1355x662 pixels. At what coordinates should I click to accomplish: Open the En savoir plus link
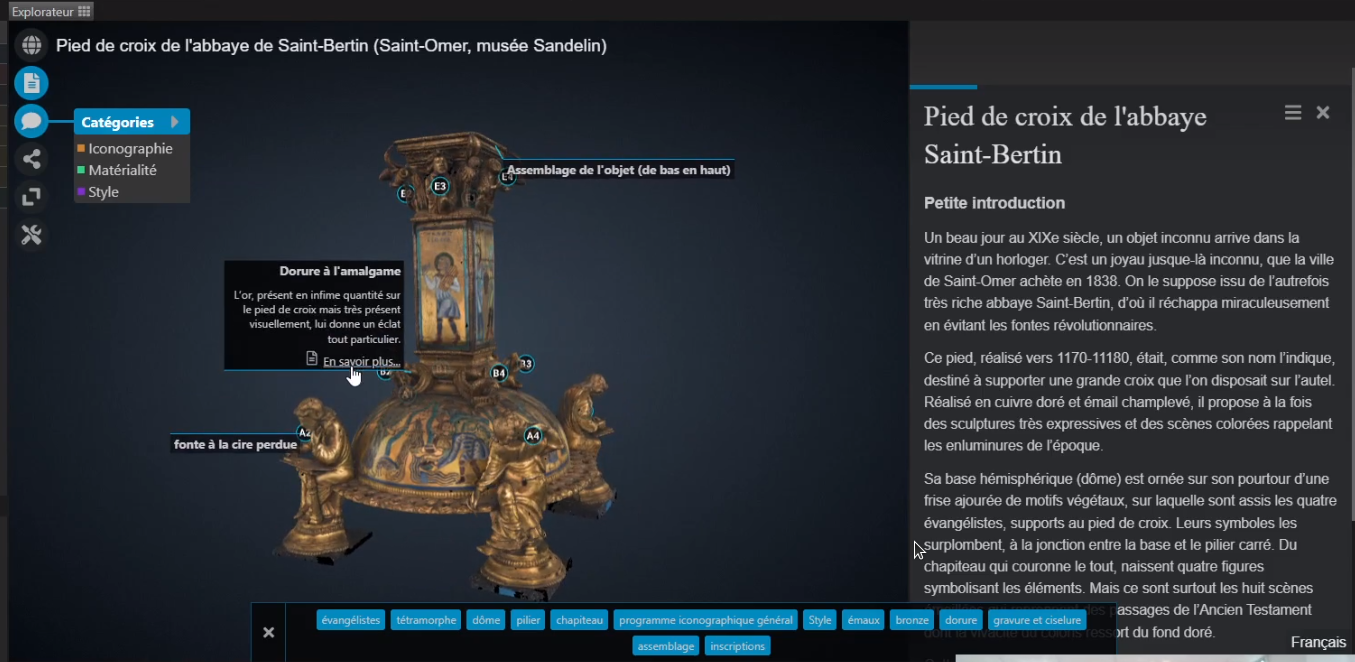point(362,361)
